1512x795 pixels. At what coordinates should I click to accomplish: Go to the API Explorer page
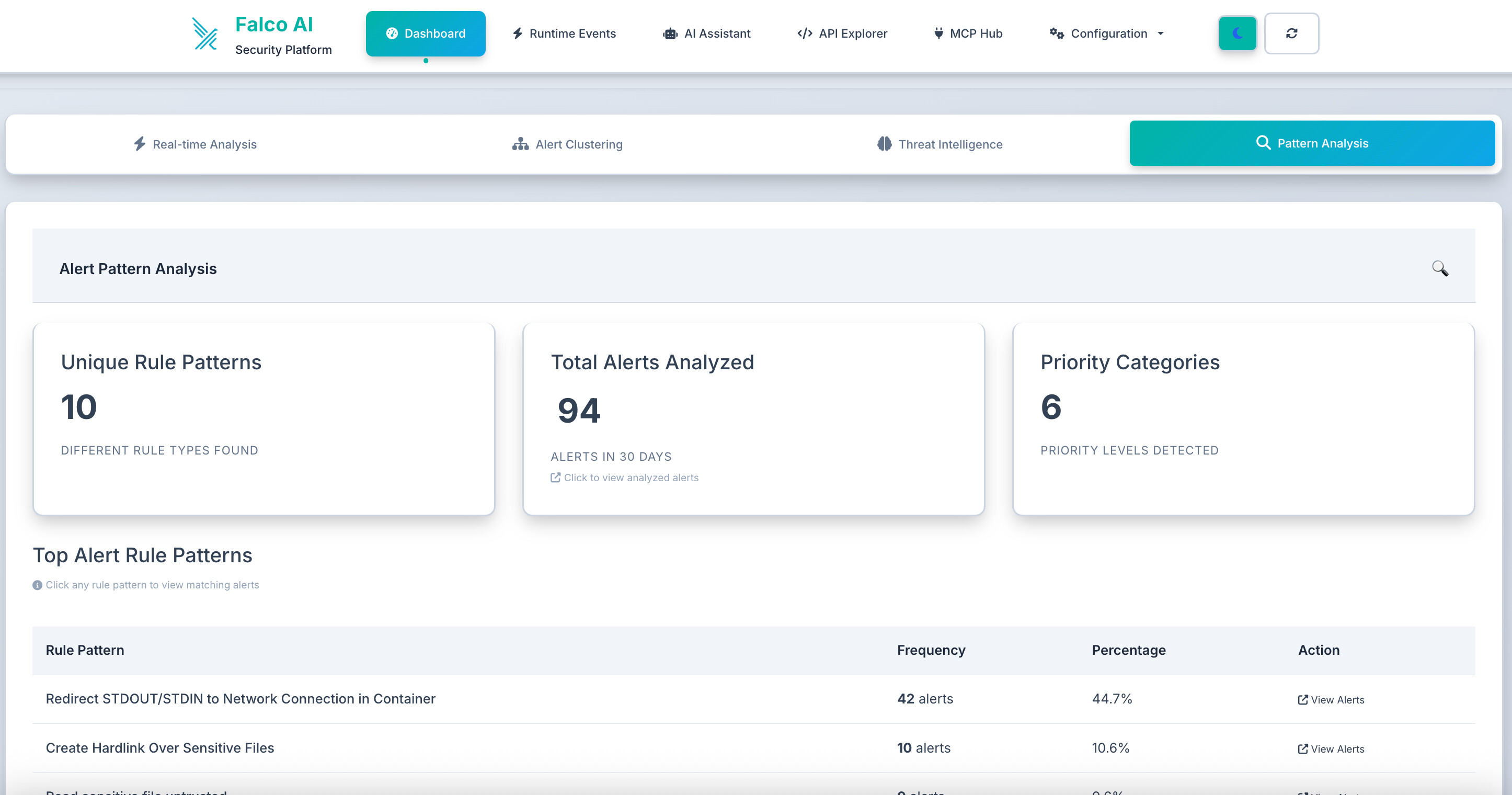[842, 33]
